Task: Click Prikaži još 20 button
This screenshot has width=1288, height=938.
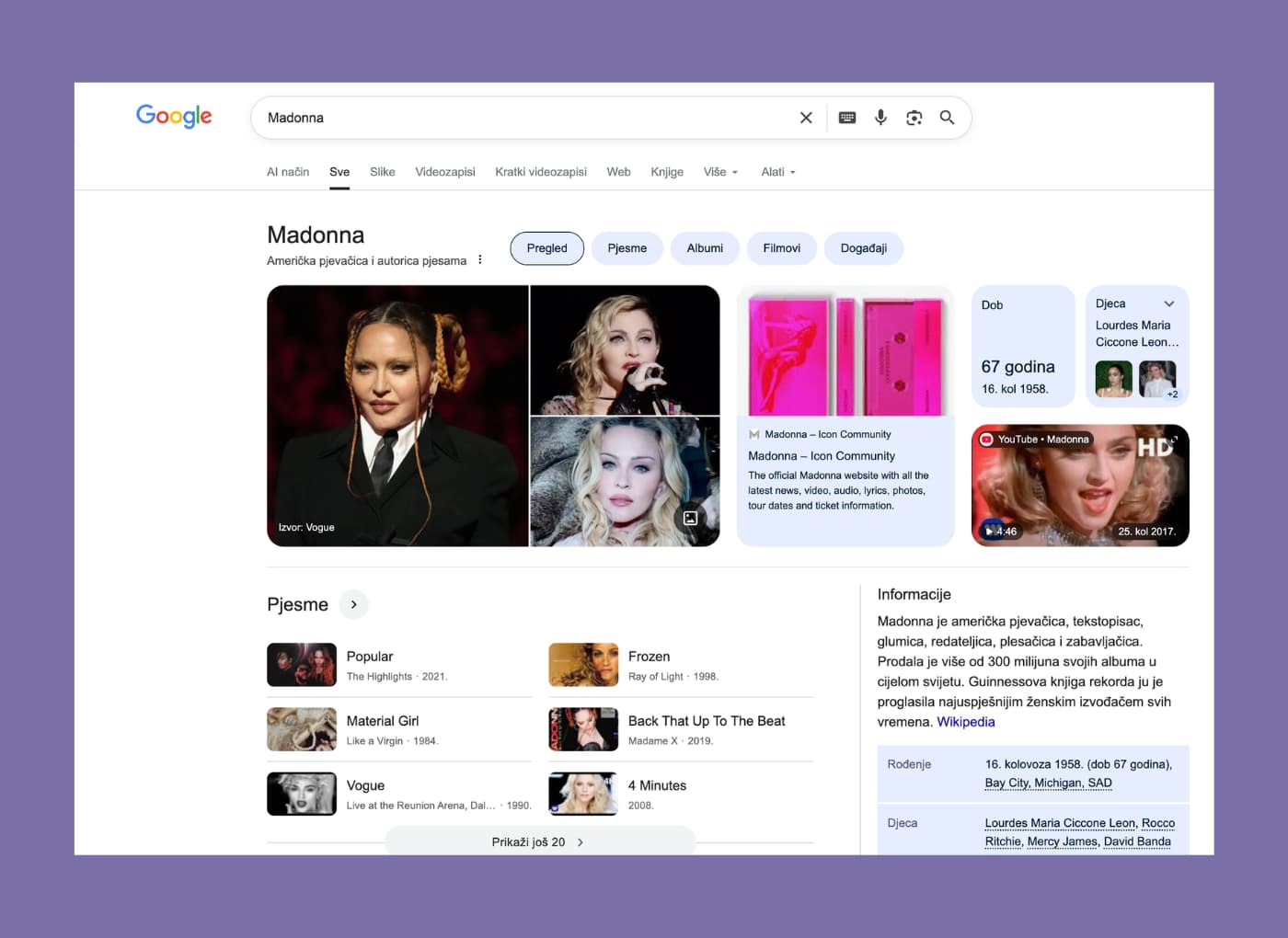Action: [540, 841]
